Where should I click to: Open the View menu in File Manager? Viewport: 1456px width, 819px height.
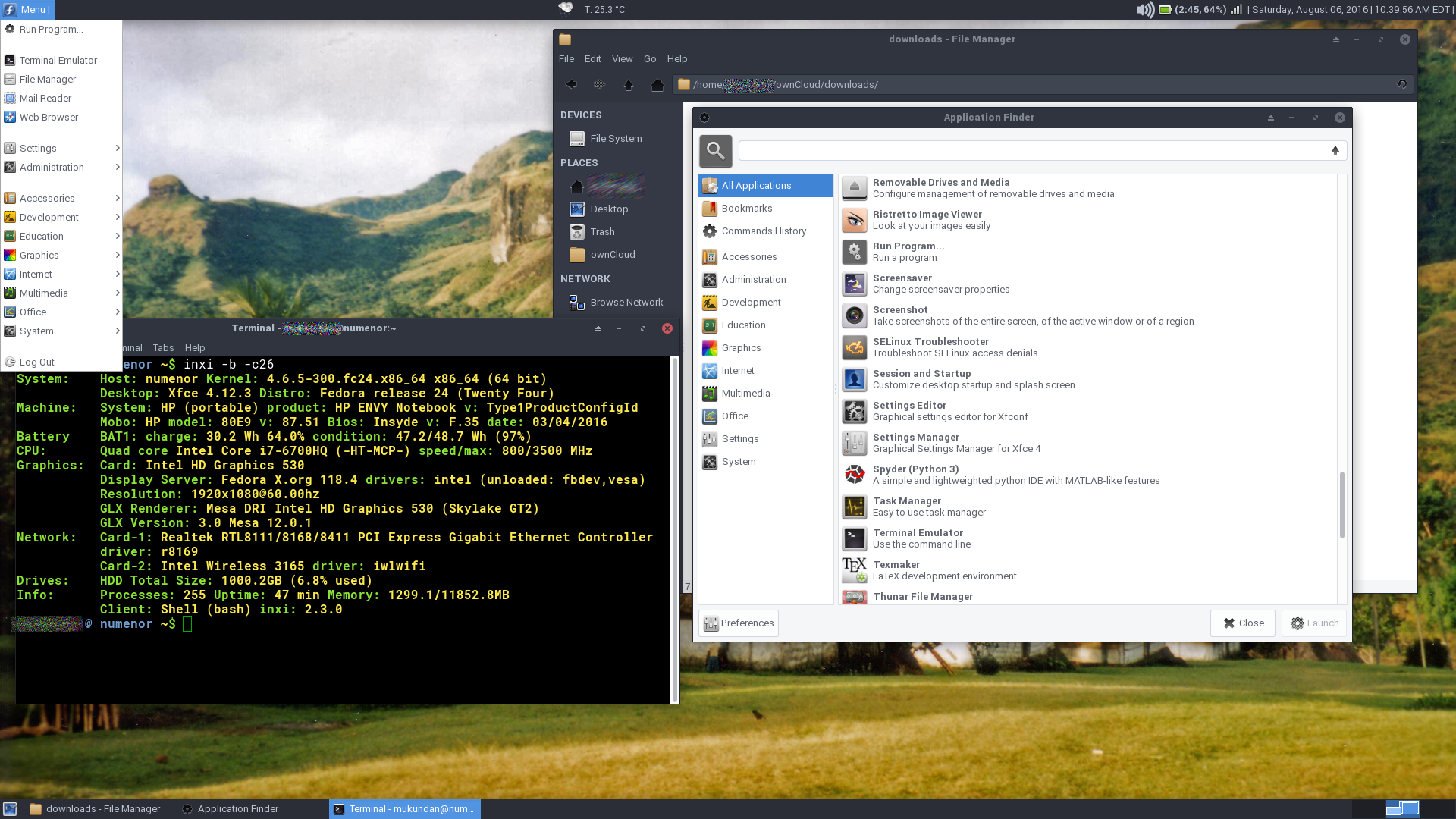[x=622, y=59]
